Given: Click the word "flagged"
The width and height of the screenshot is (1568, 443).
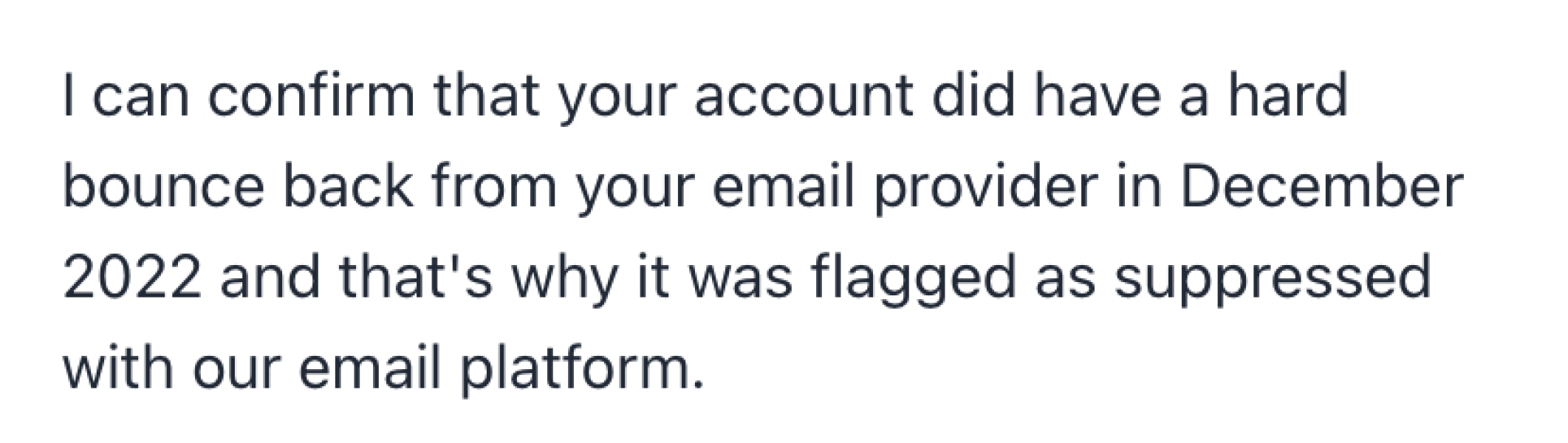Looking at the screenshot, I should 913,278.
